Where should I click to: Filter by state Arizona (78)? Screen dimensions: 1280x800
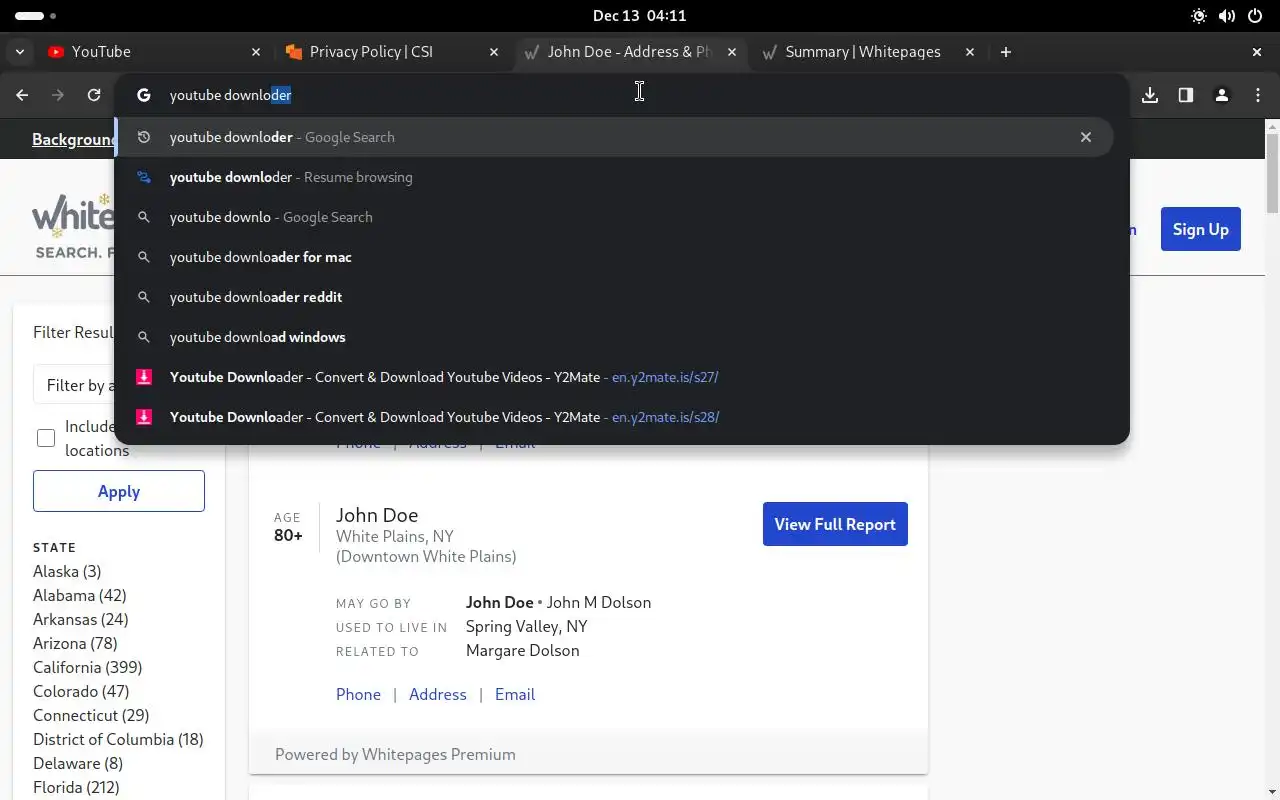click(75, 643)
